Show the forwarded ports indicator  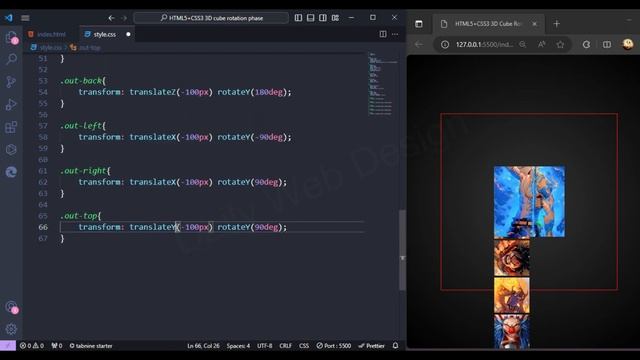point(57,346)
